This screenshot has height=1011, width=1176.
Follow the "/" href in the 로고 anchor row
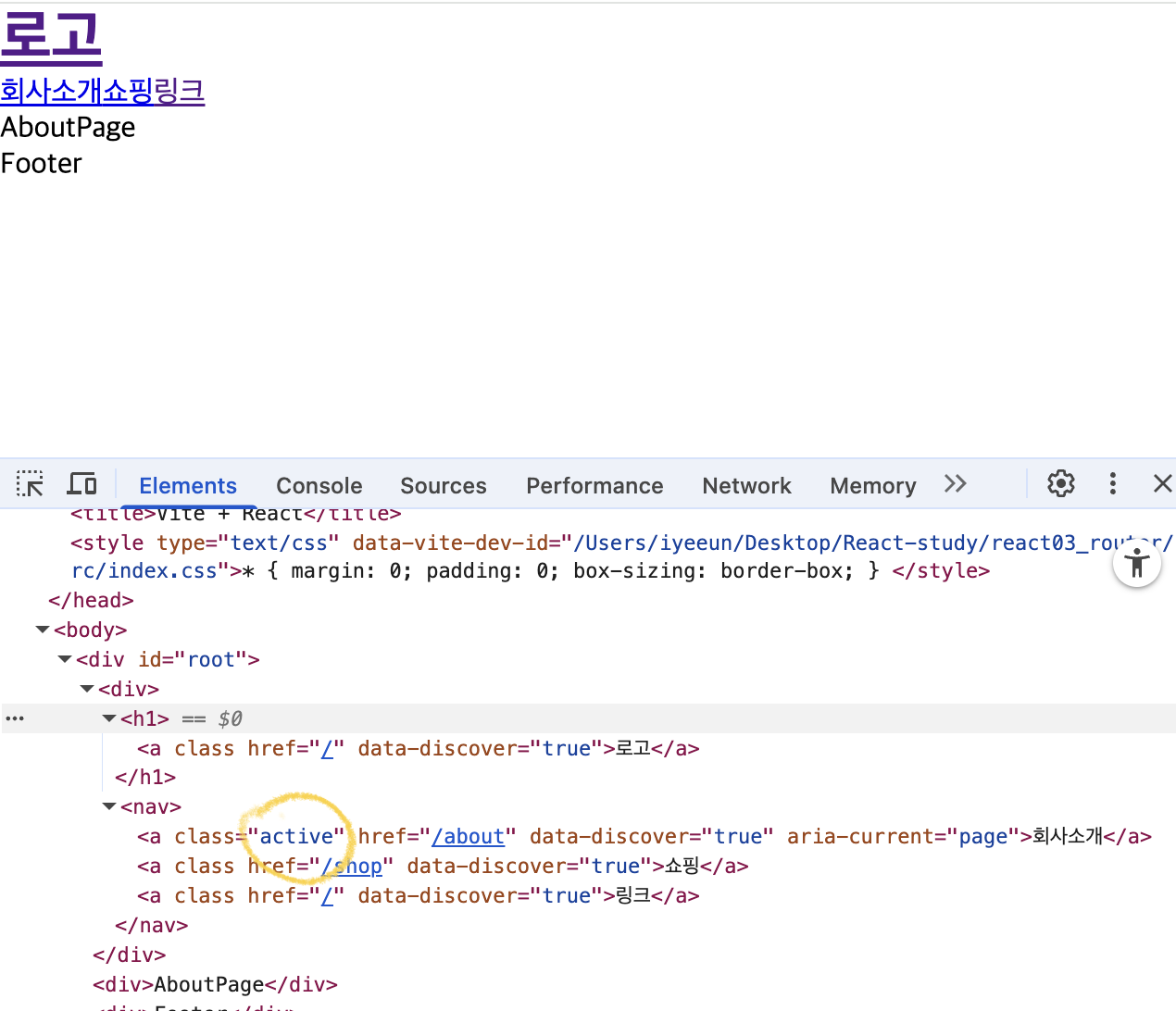(x=327, y=748)
